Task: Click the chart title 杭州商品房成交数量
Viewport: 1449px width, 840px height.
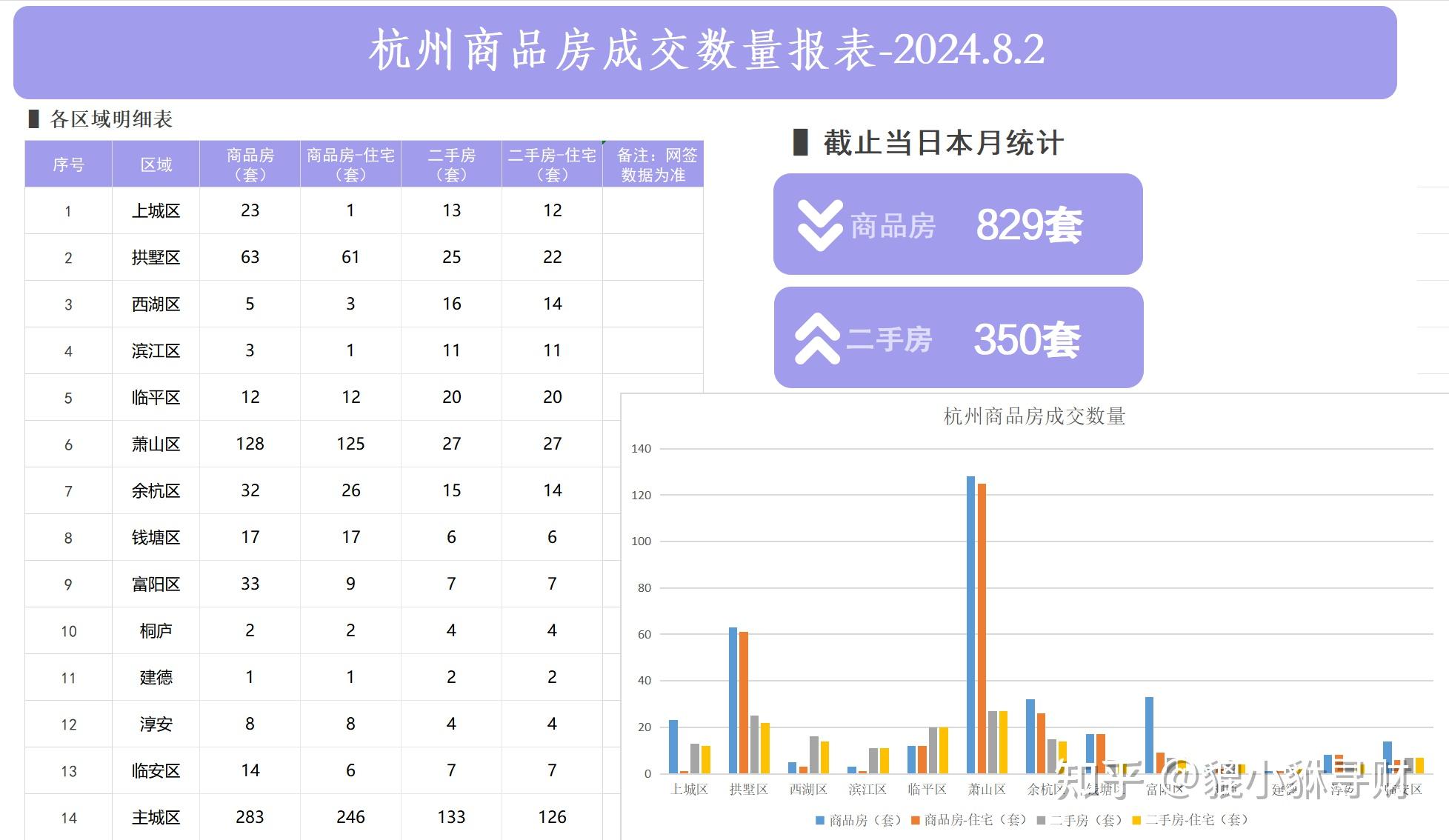Action: [1034, 416]
